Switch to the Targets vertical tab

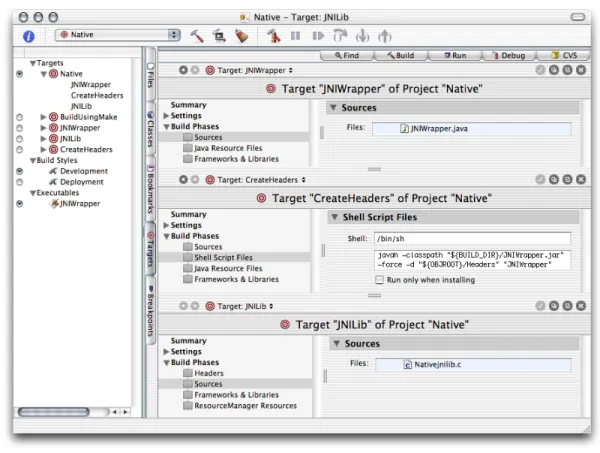click(151, 248)
